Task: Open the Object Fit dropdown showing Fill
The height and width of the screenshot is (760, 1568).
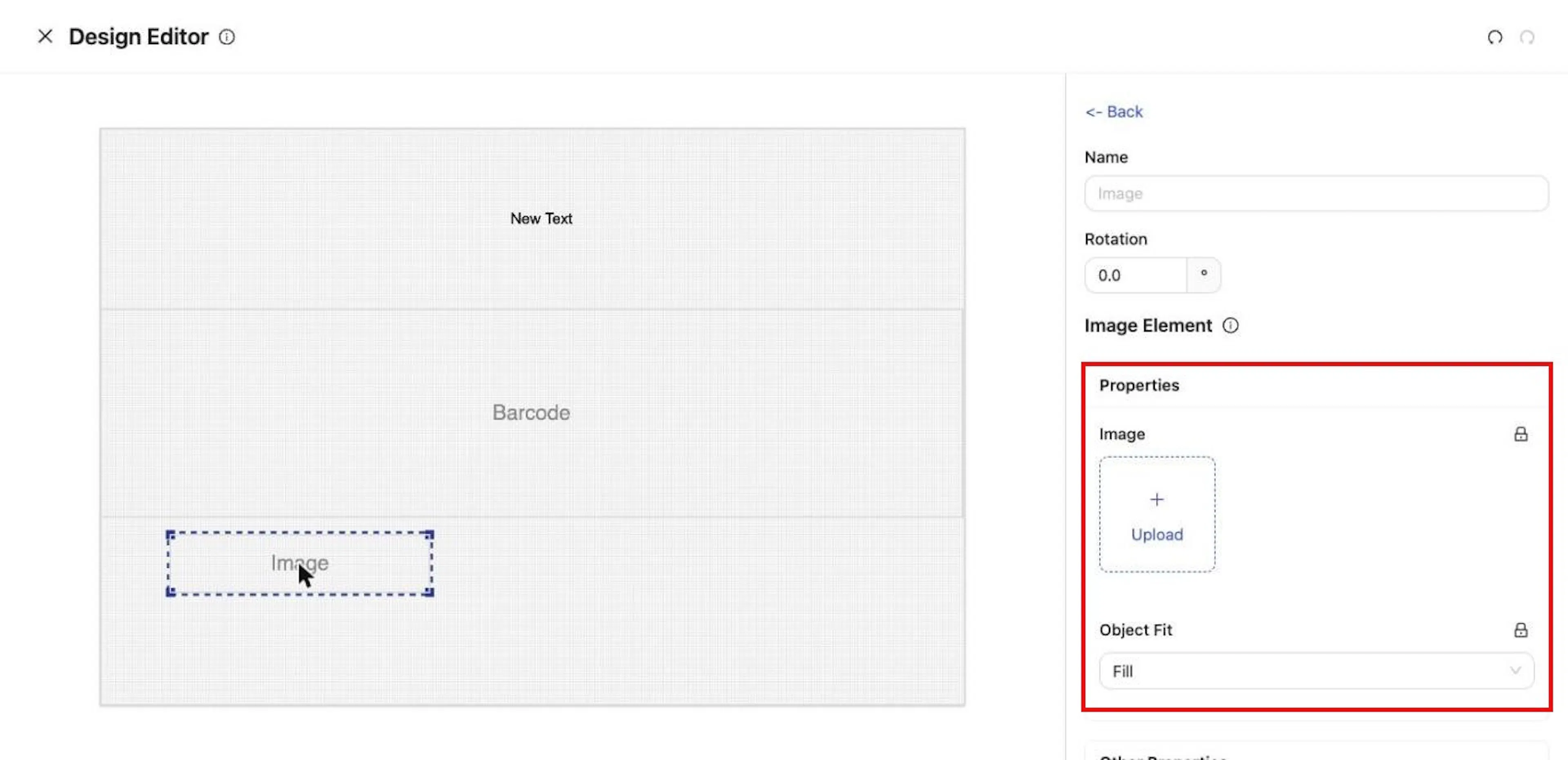Action: coord(1316,671)
